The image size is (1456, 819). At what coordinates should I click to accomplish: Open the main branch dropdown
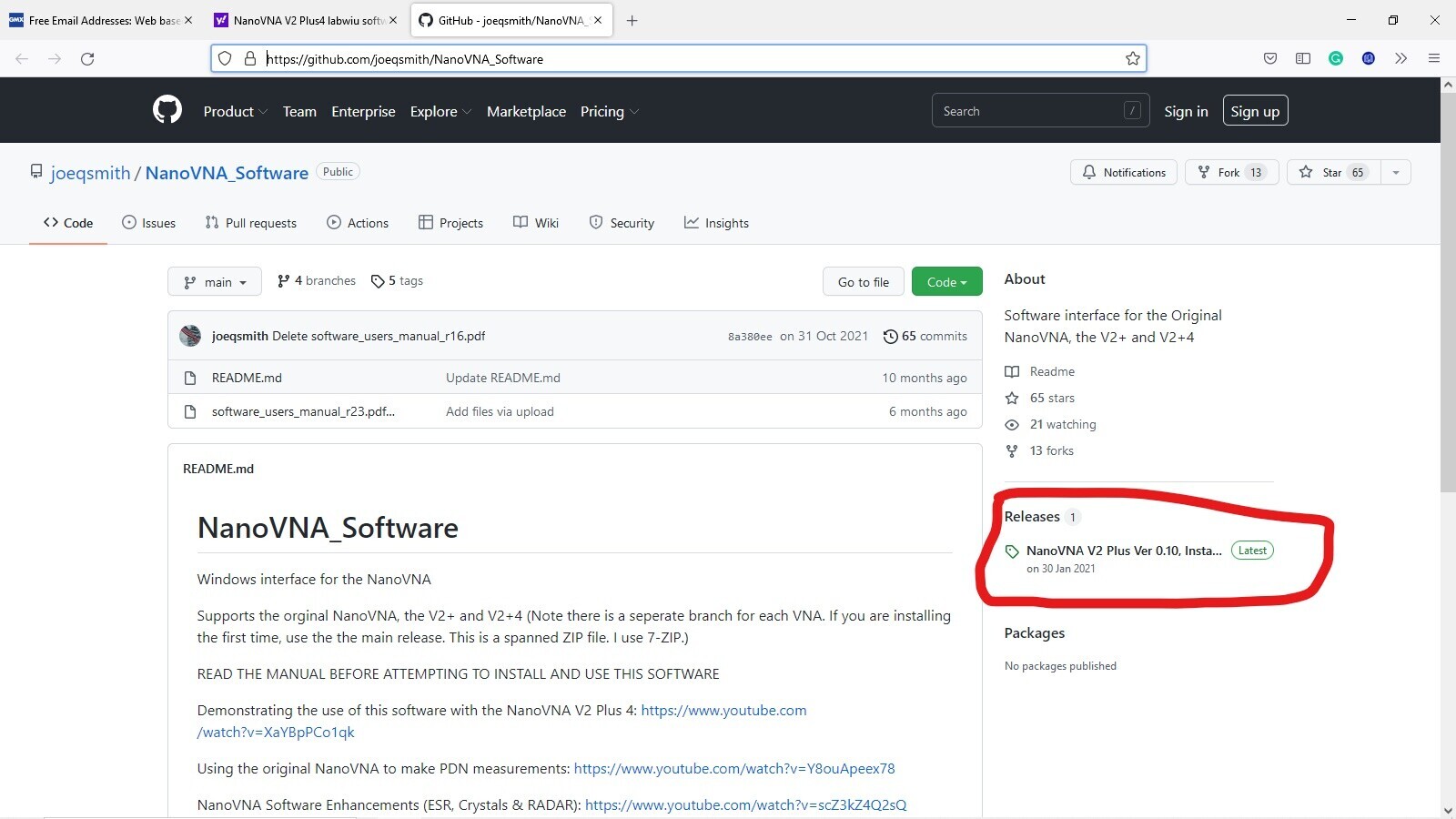tap(215, 282)
